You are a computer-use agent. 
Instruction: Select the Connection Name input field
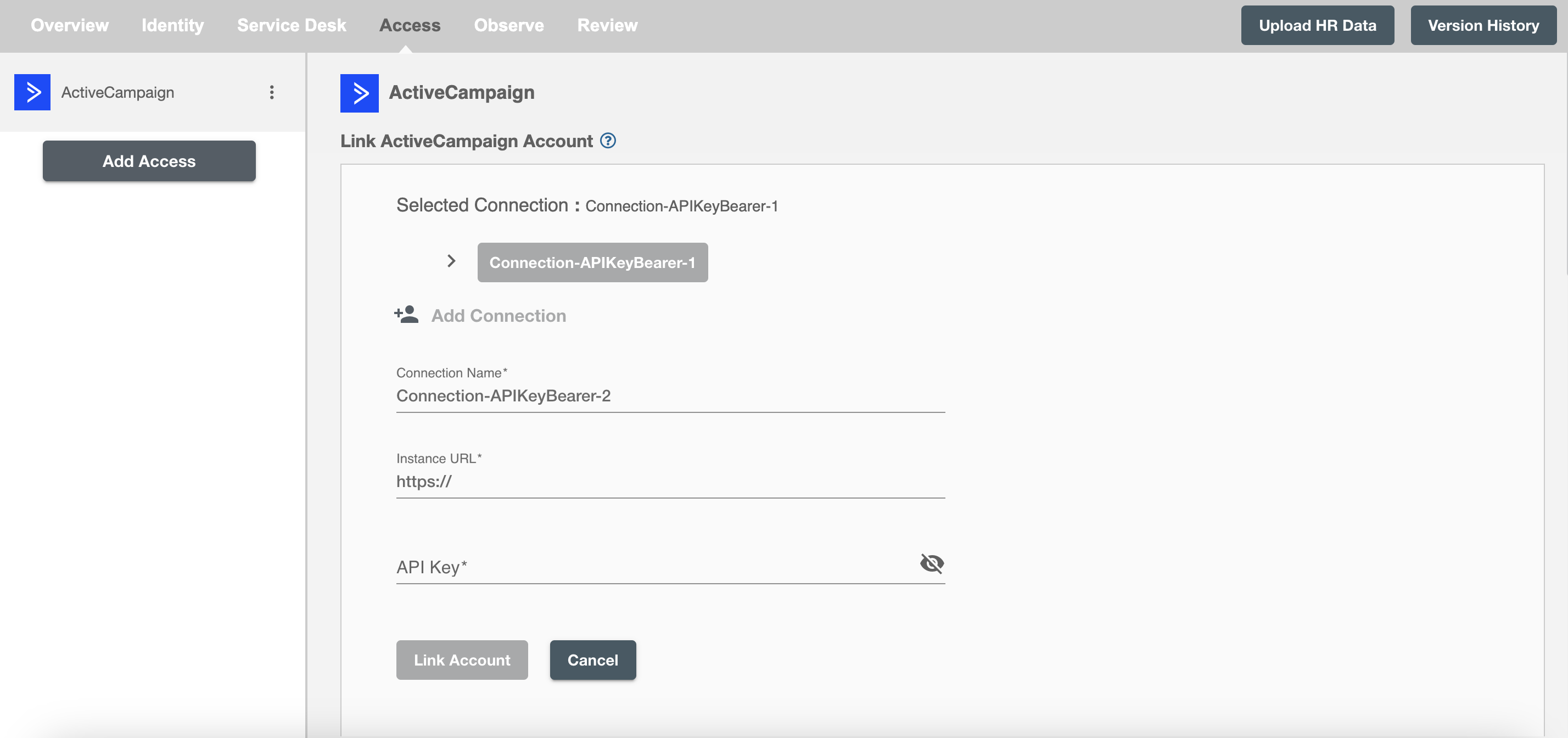click(x=670, y=395)
